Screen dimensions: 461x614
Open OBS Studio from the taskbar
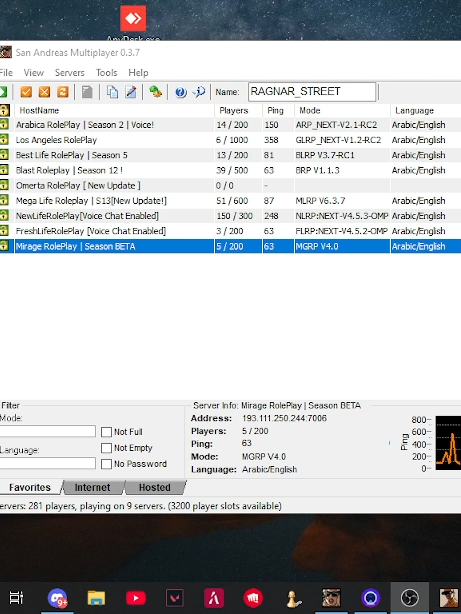click(x=410, y=598)
